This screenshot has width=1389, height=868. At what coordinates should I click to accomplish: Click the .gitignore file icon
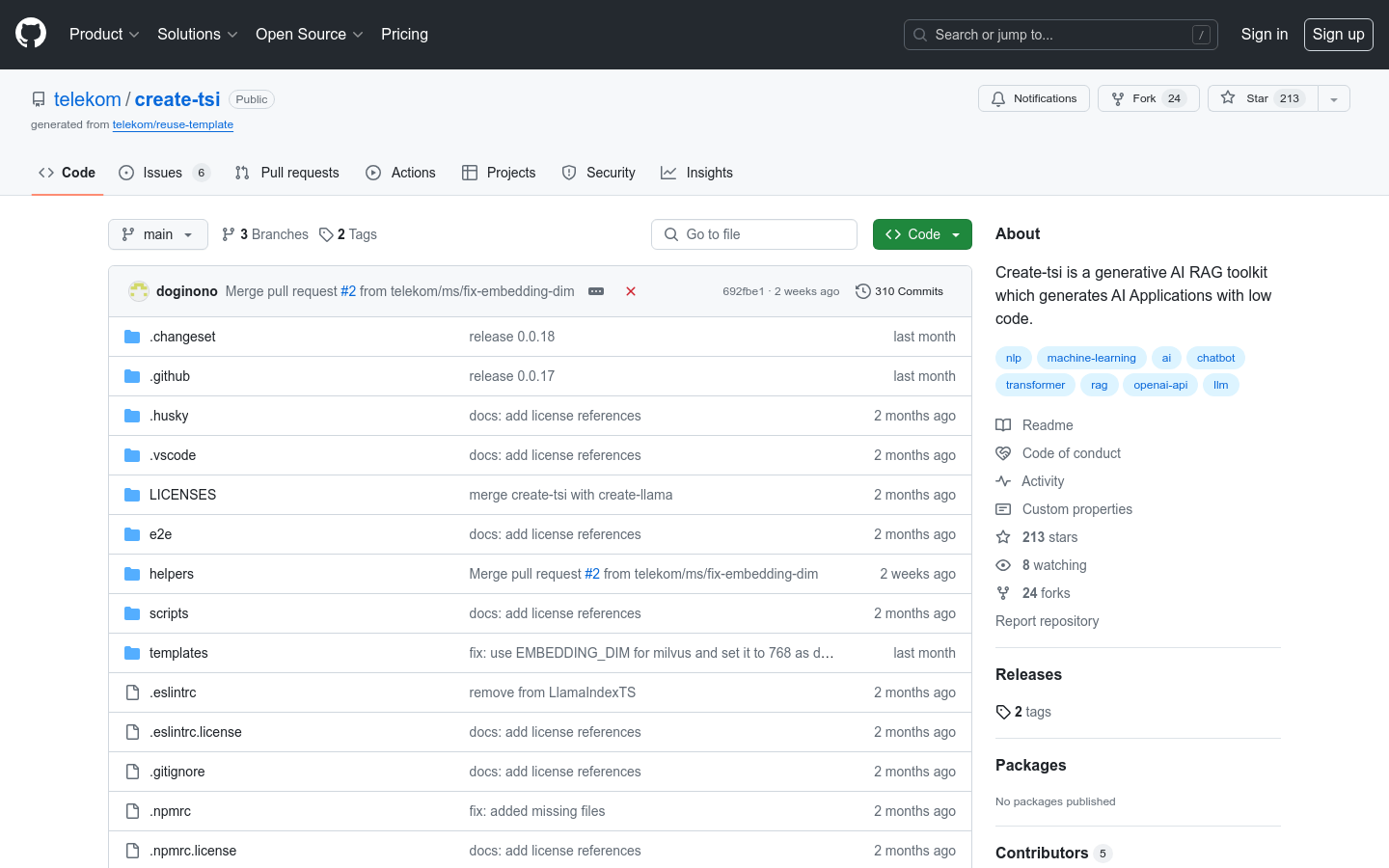(x=132, y=772)
